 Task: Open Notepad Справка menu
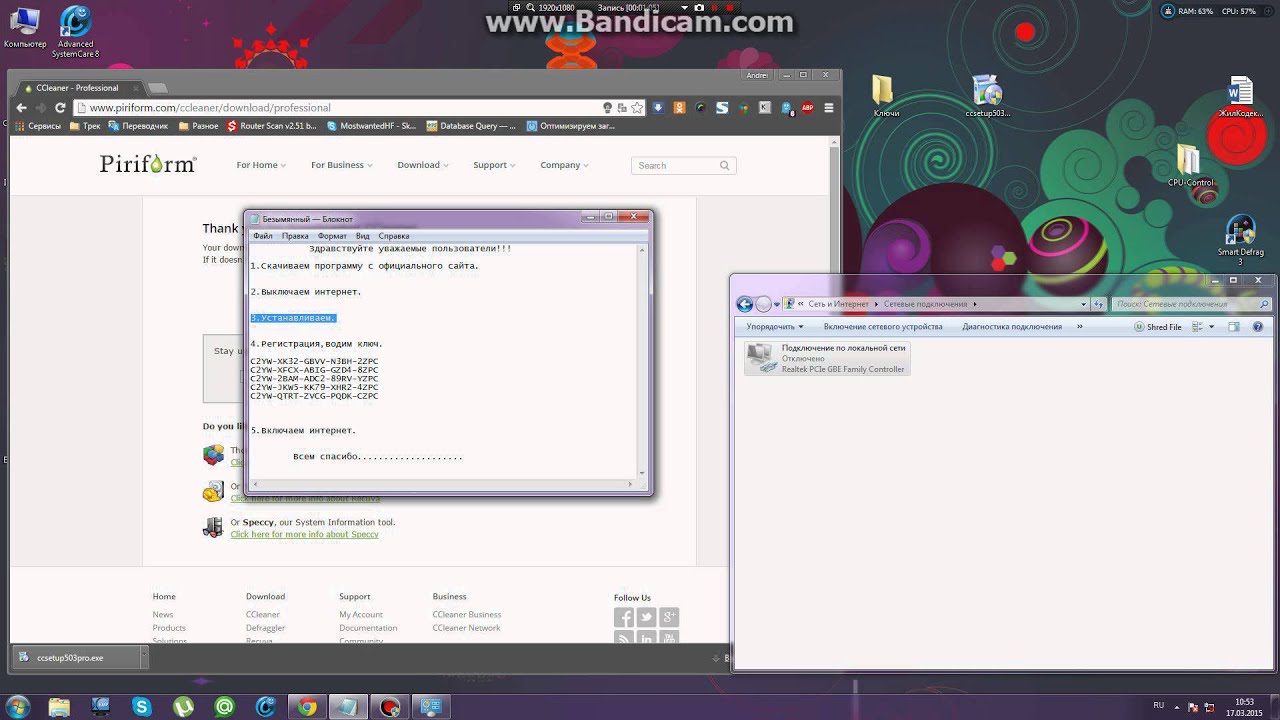pos(394,236)
